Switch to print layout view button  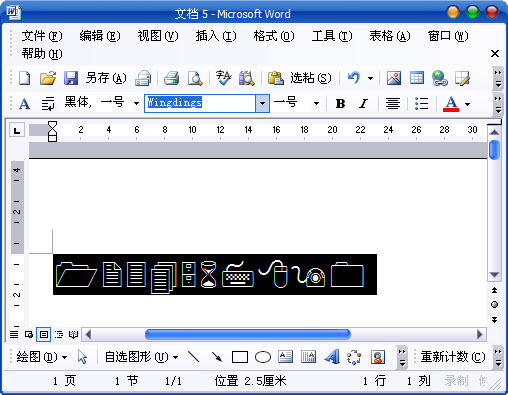pos(44,334)
